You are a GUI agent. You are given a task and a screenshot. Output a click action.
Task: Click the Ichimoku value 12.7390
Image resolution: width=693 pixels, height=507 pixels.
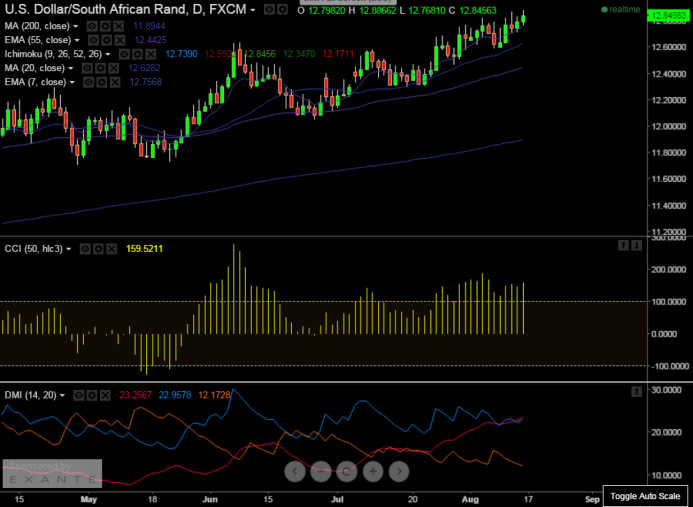(x=182, y=54)
